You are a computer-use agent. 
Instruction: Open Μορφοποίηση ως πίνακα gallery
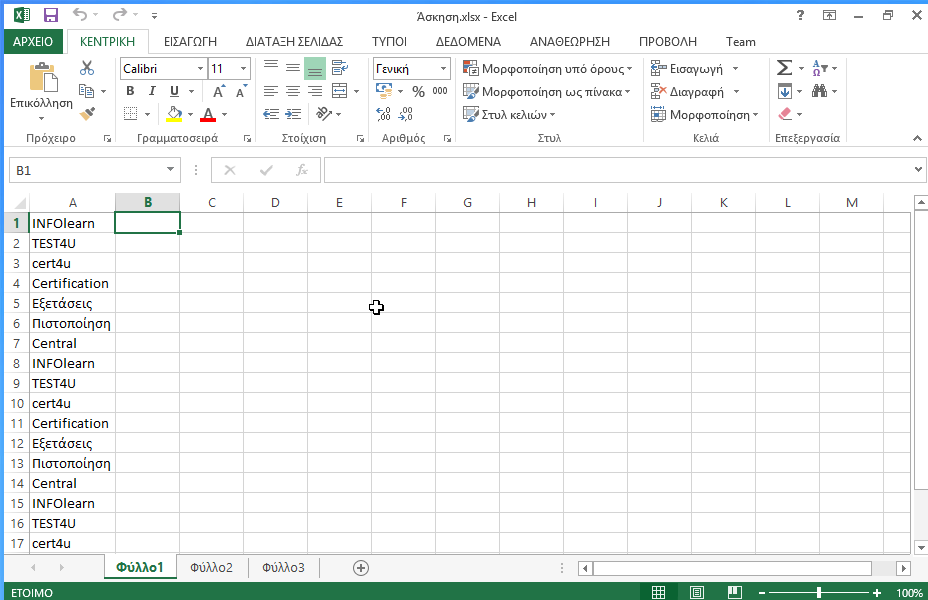[x=546, y=92]
